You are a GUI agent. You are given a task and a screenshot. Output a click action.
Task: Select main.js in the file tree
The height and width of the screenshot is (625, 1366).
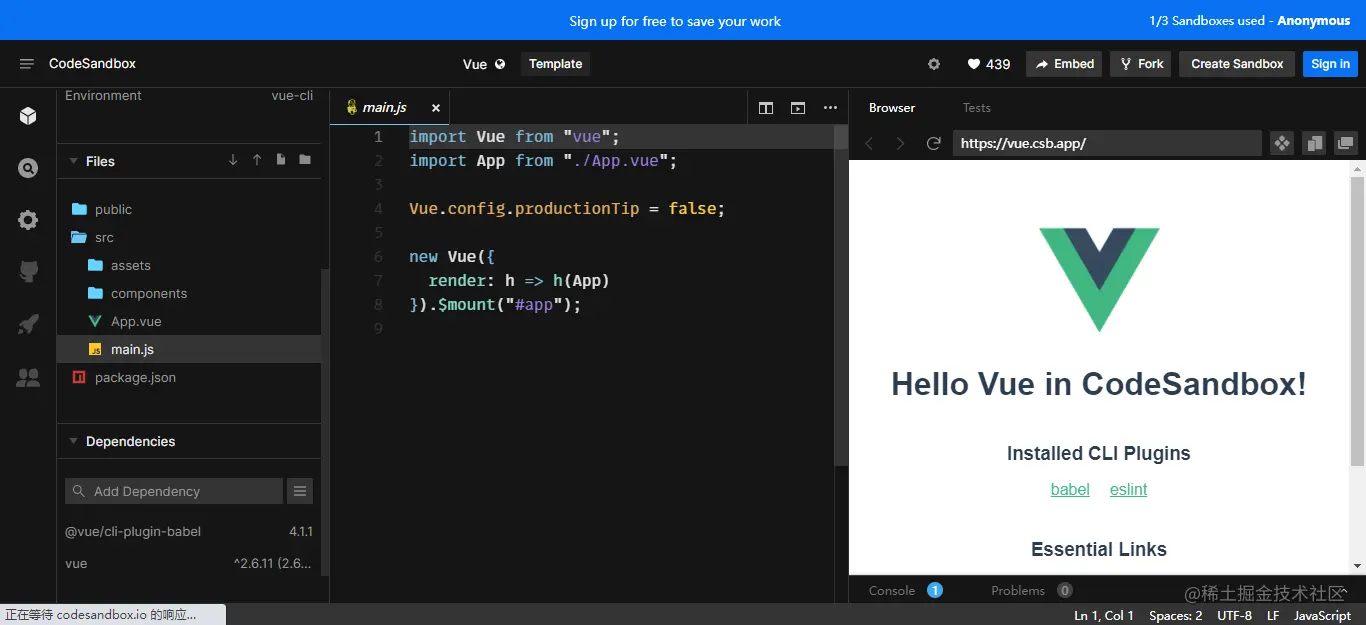[x=189, y=349]
